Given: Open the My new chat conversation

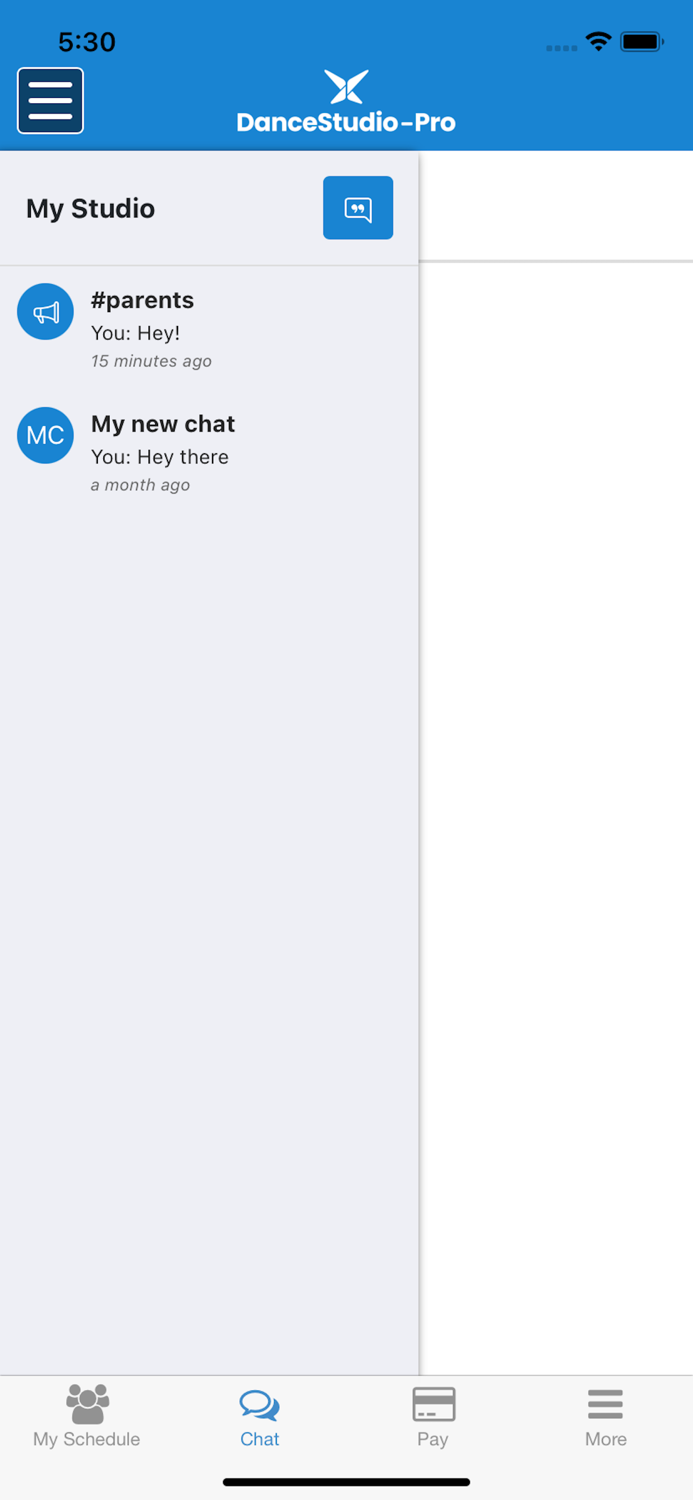Looking at the screenshot, I should 209,453.
